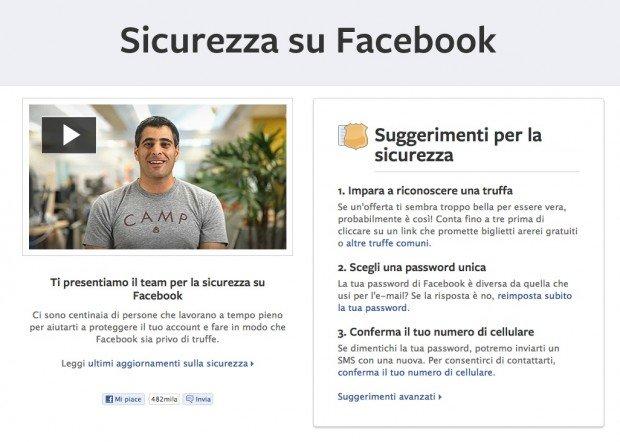Click heading Conferma il tuo numero di cellulare
The height and width of the screenshot is (442, 620).
436,332
